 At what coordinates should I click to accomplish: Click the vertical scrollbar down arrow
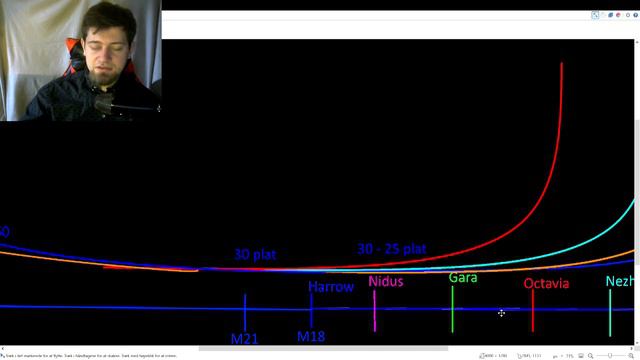(x=637, y=342)
